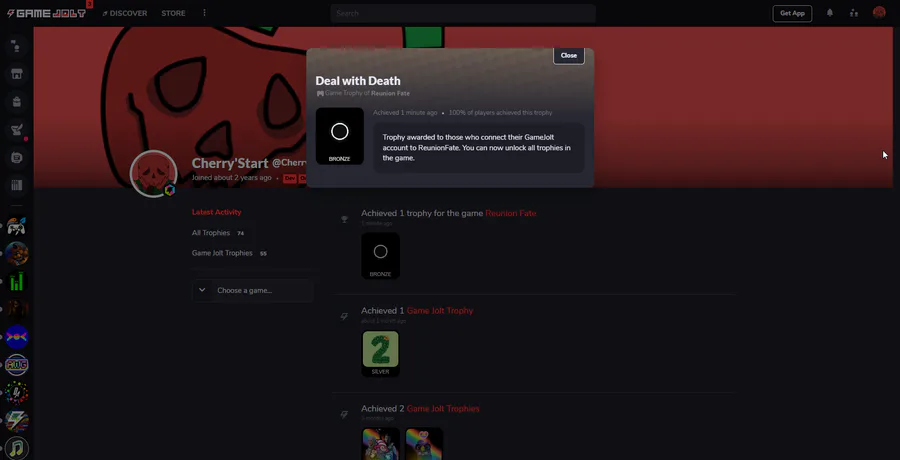The height and width of the screenshot is (460, 900).
Task: Click the 'Joined about 2 years ago' text
Action: [231, 178]
